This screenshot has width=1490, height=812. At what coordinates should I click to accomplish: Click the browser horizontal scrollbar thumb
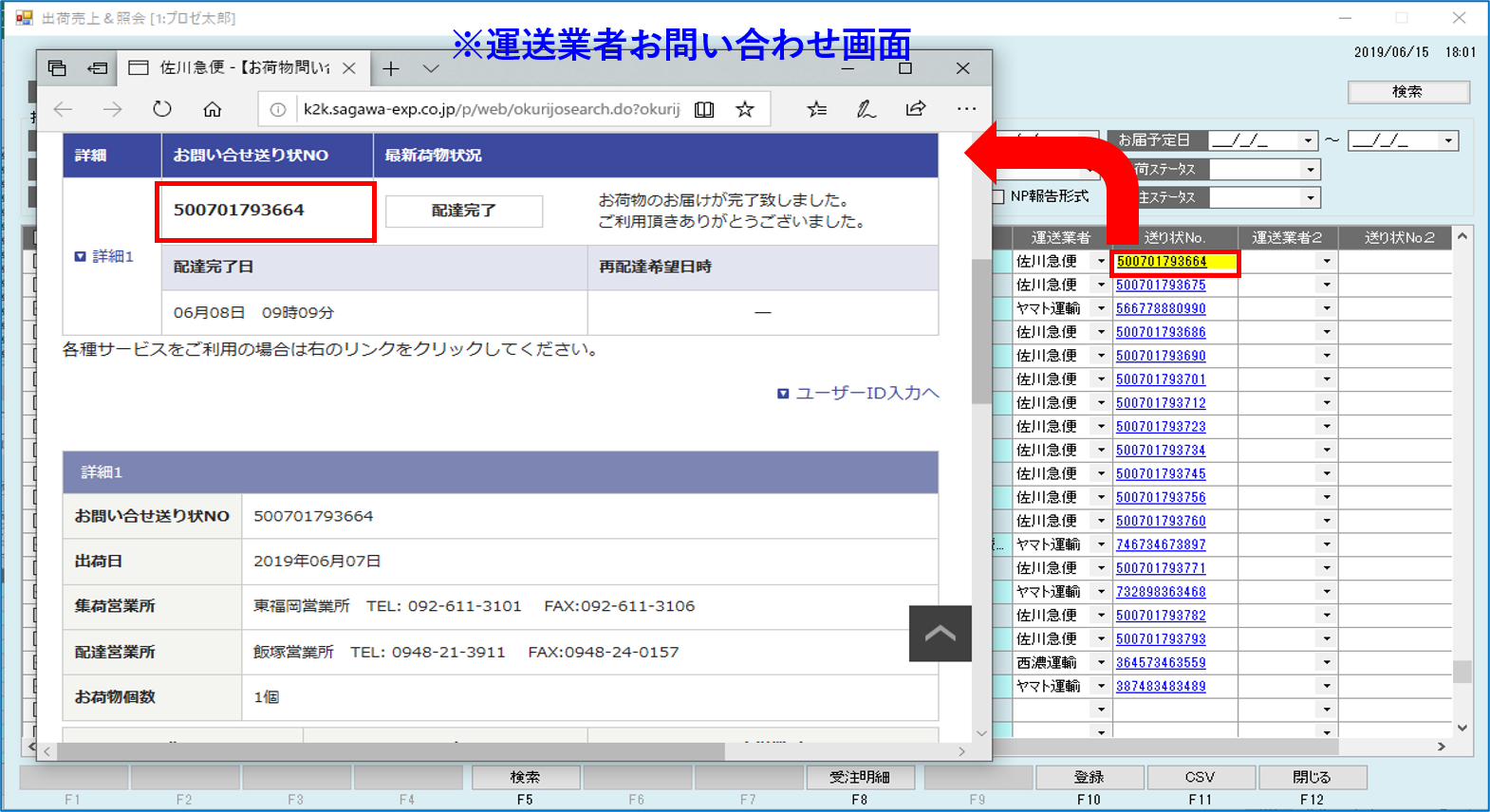(391, 751)
